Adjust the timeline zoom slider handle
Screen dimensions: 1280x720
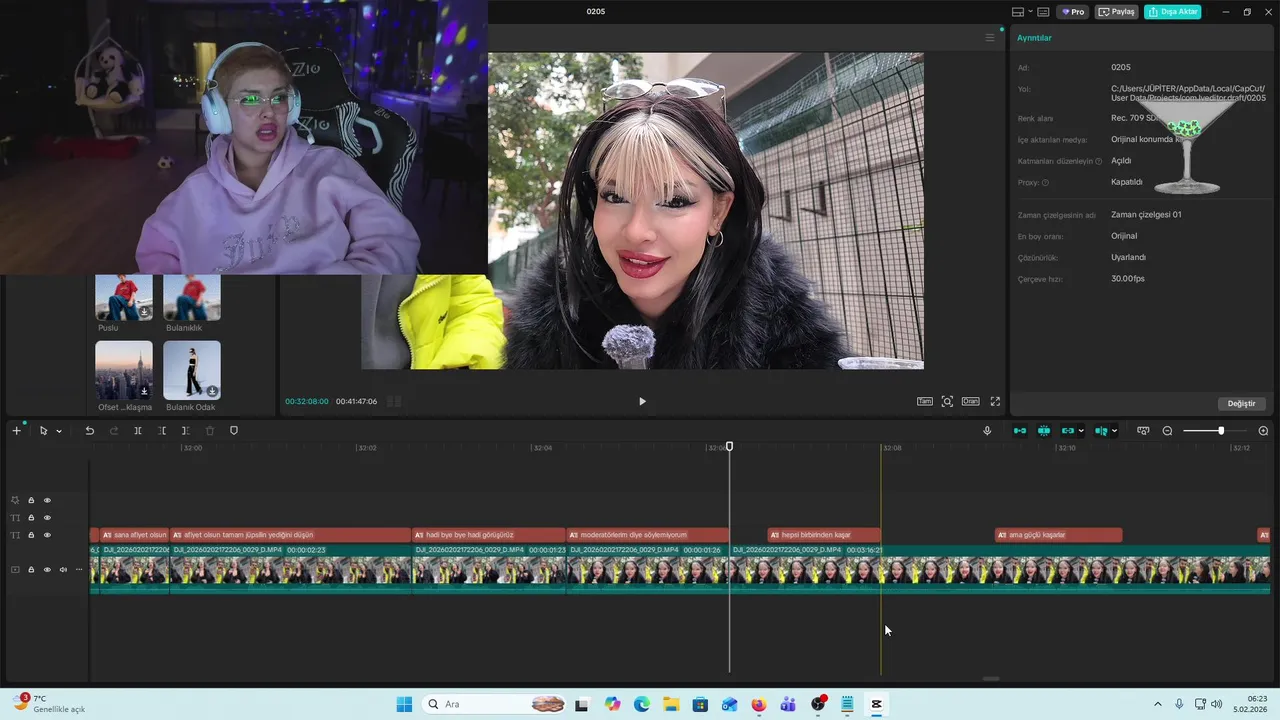pos(1221,431)
